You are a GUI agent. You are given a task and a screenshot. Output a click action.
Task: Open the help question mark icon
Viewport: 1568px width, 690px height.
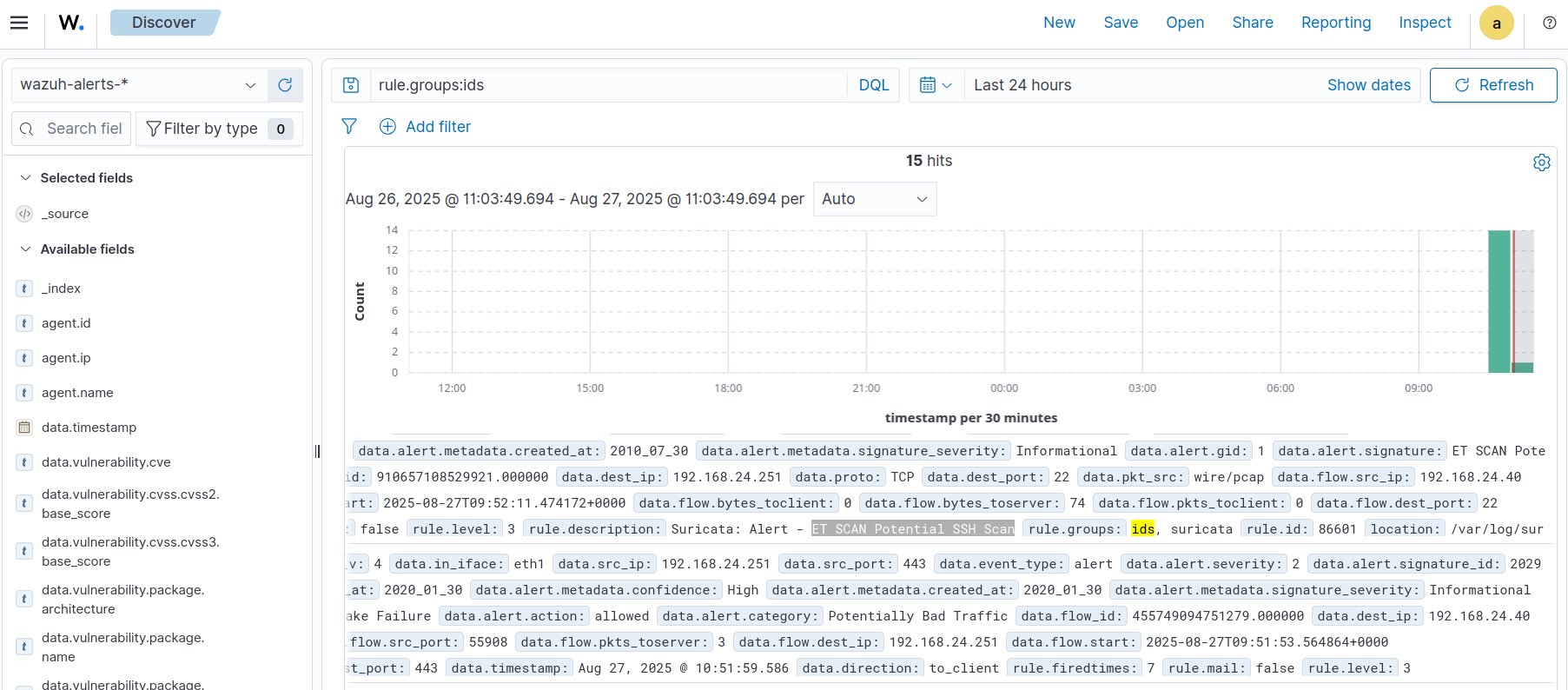pos(1549,23)
